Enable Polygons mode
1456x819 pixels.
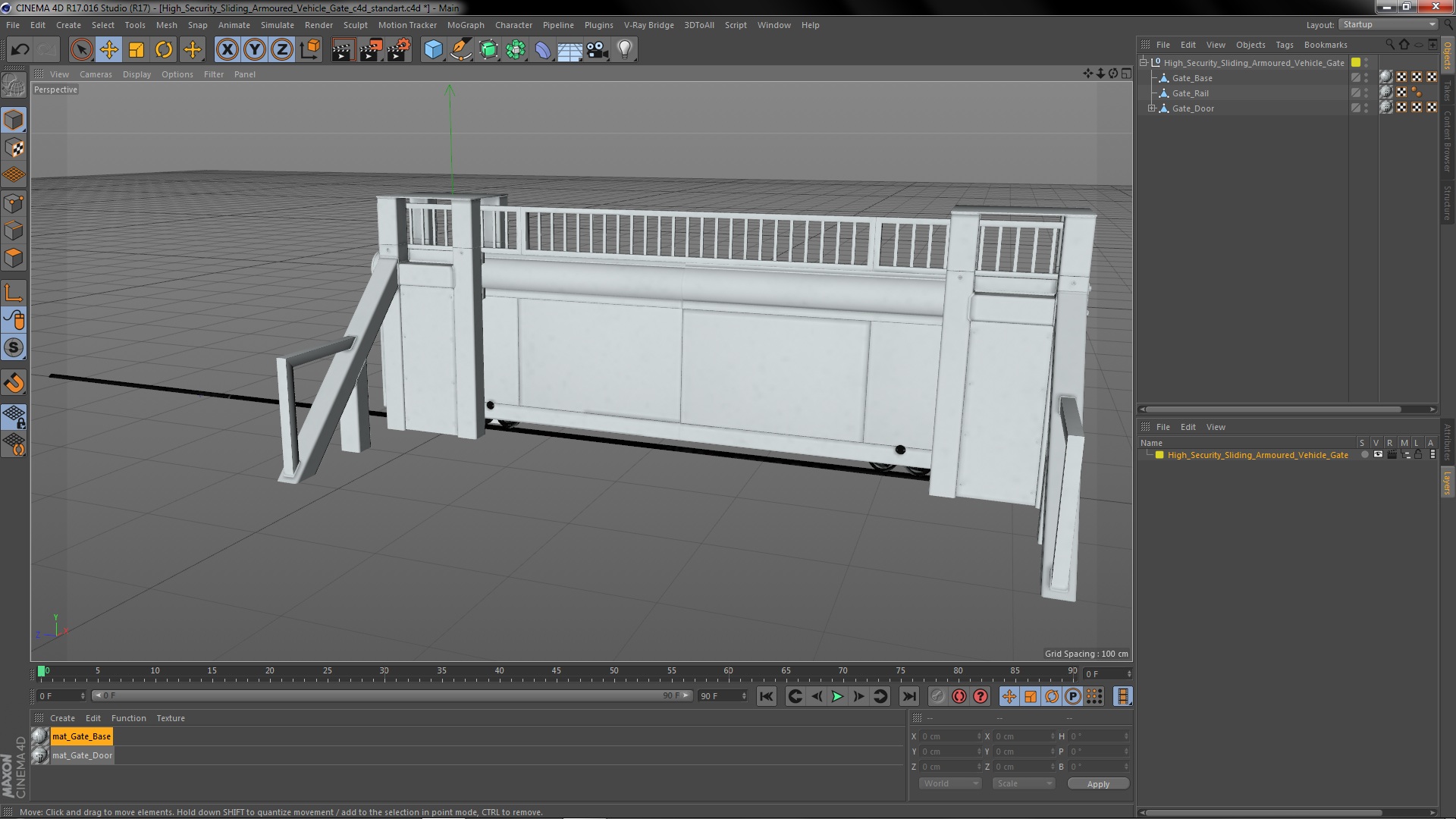click(x=14, y=258)
